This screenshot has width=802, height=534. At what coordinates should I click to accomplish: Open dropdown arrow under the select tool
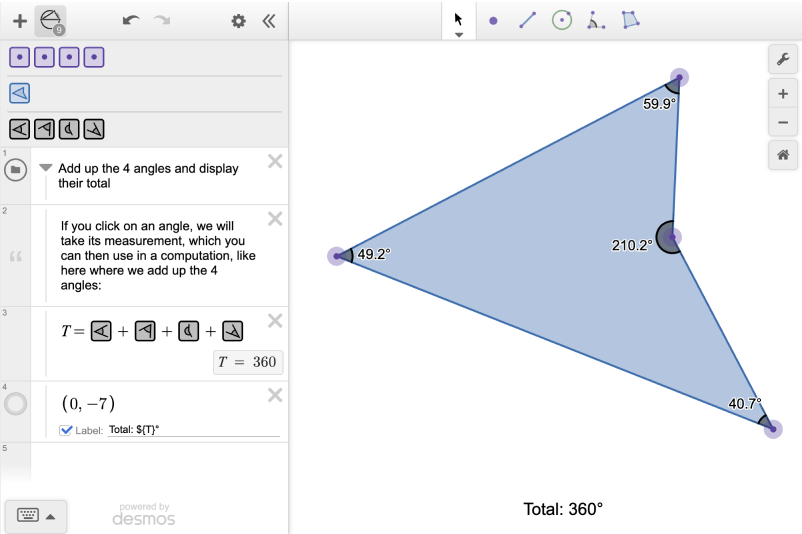tap(459, 35)
